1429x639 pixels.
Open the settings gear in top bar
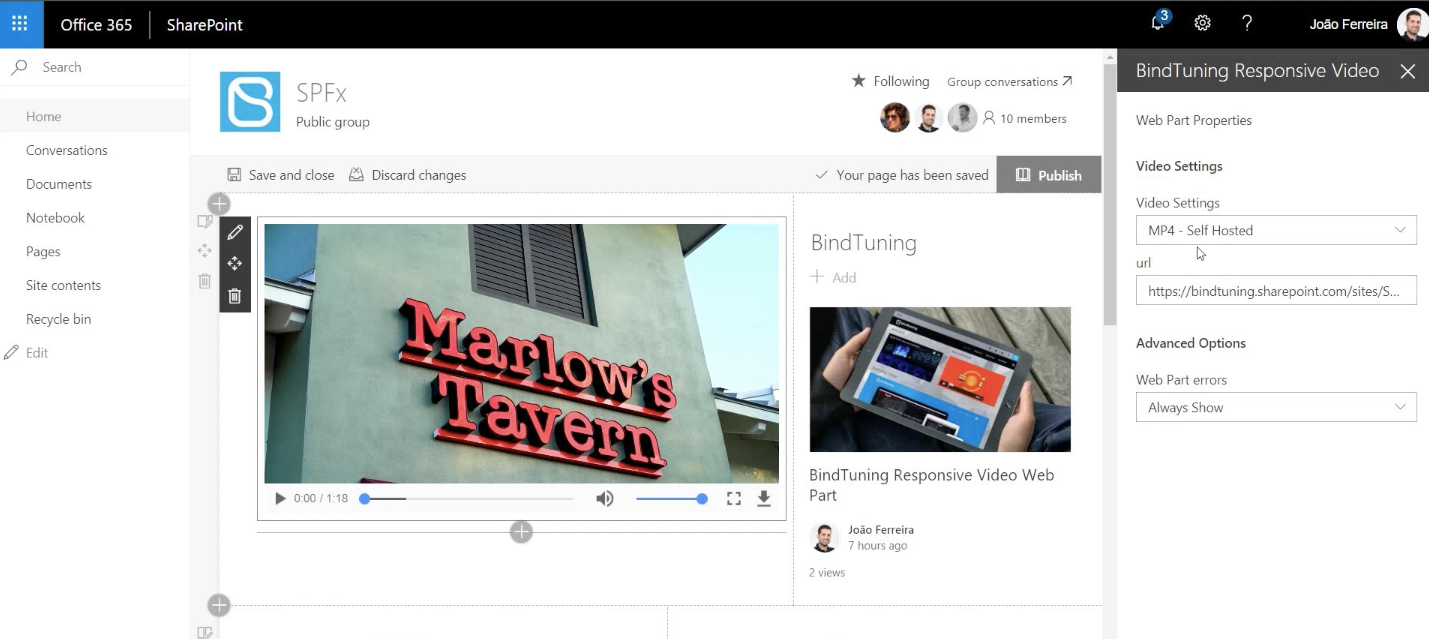click(x=1203, y=24)
